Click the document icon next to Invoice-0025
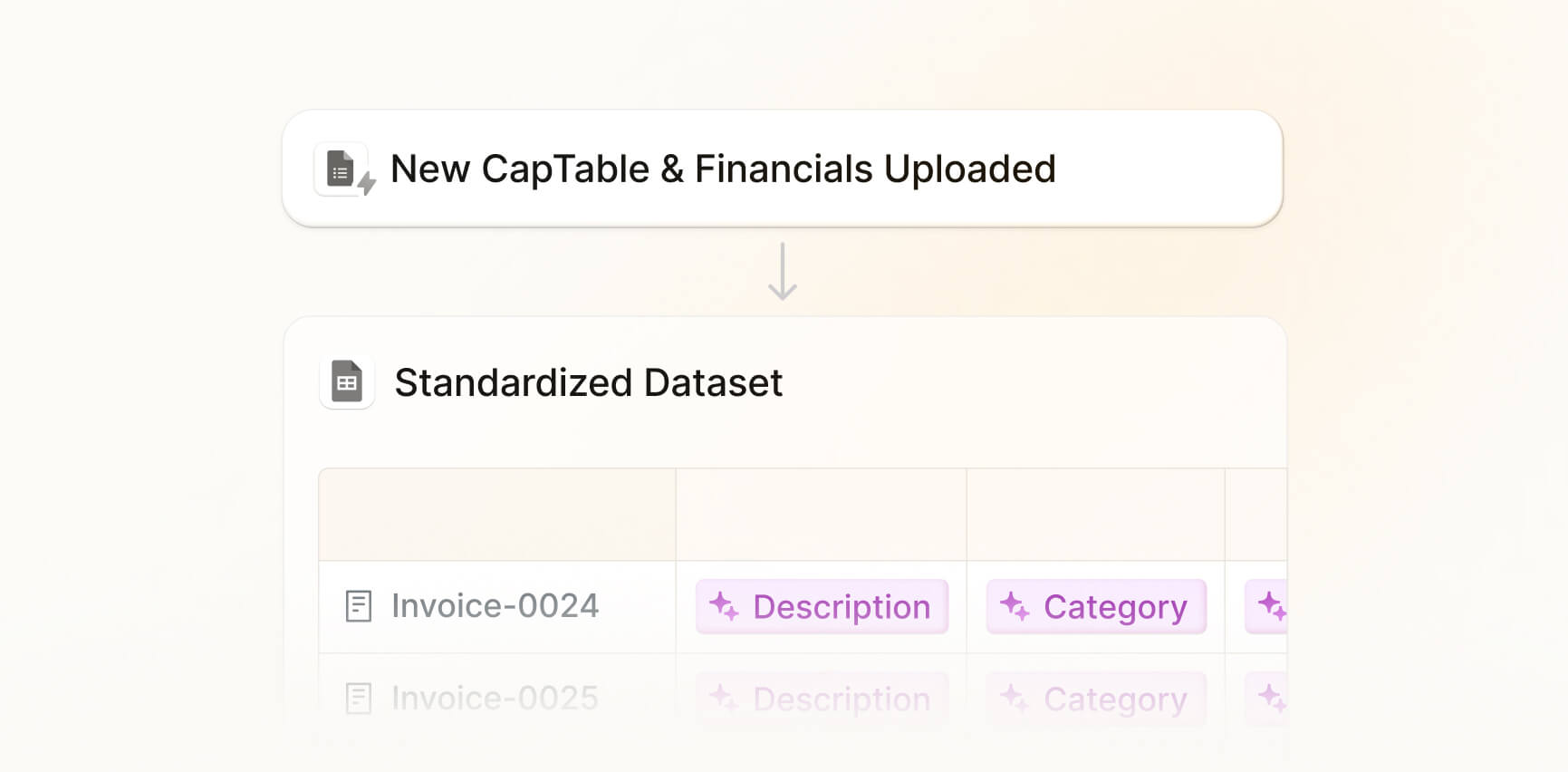Image resolution: width=1568 pixels, height=772 pixels. click(x=359, y=699)
